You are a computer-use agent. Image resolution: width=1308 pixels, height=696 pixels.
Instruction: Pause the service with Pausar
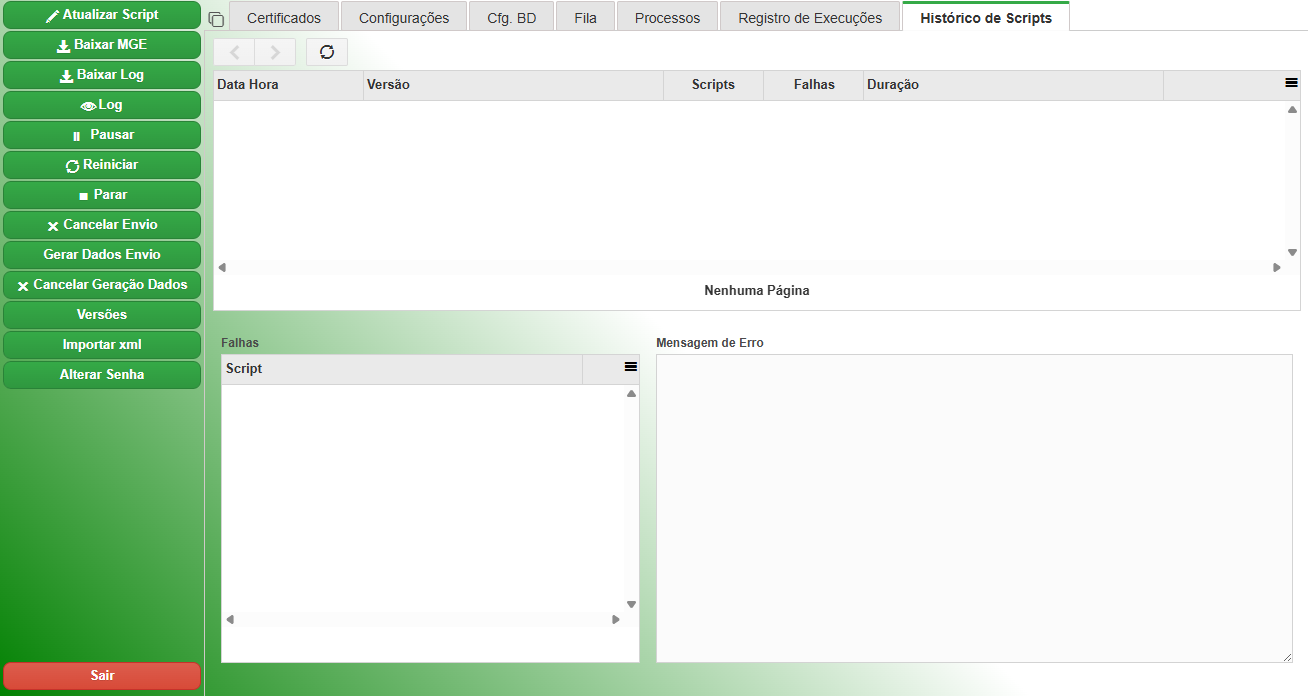(102, 135)
